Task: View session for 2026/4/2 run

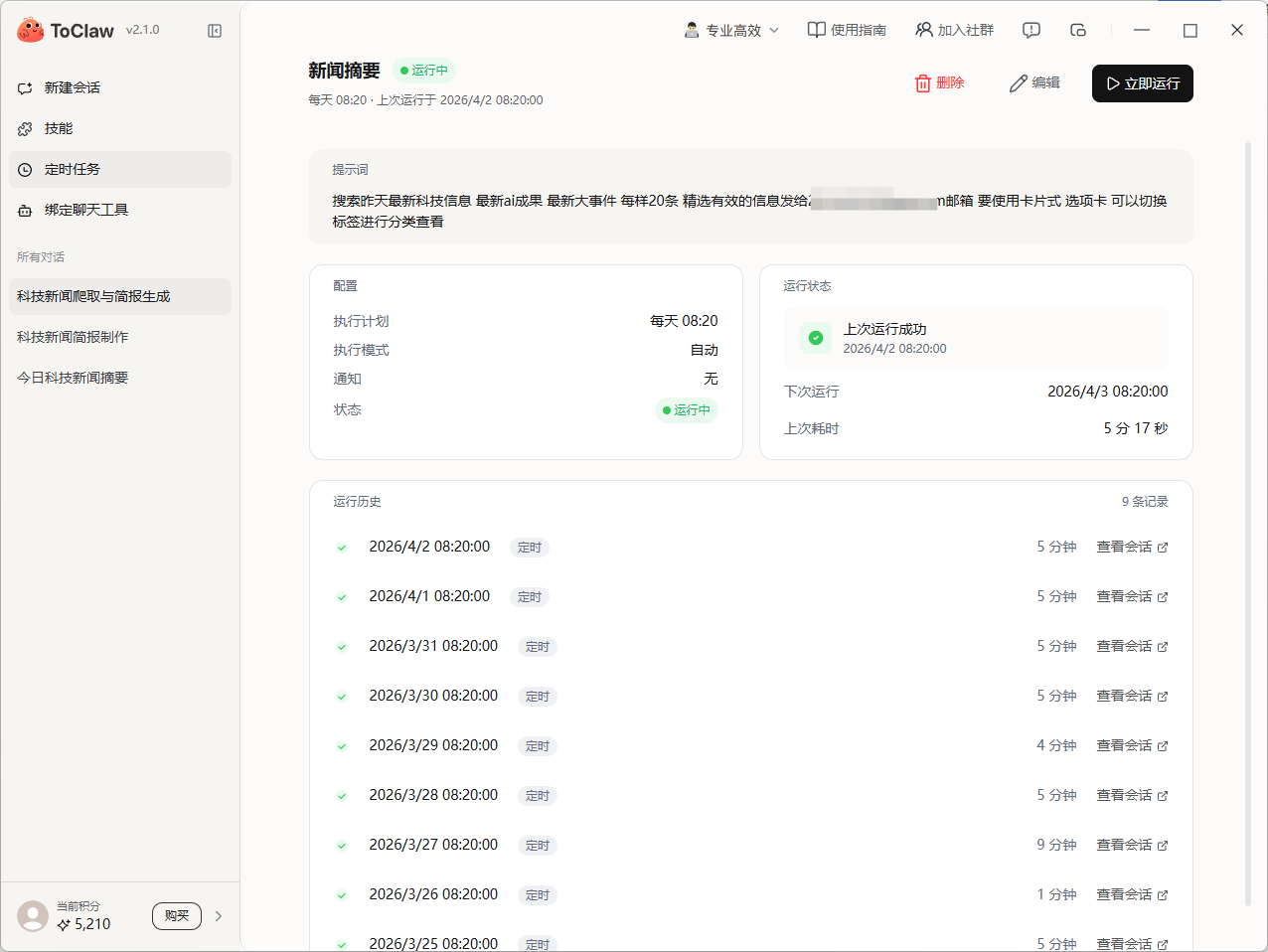Action: 1132,547
